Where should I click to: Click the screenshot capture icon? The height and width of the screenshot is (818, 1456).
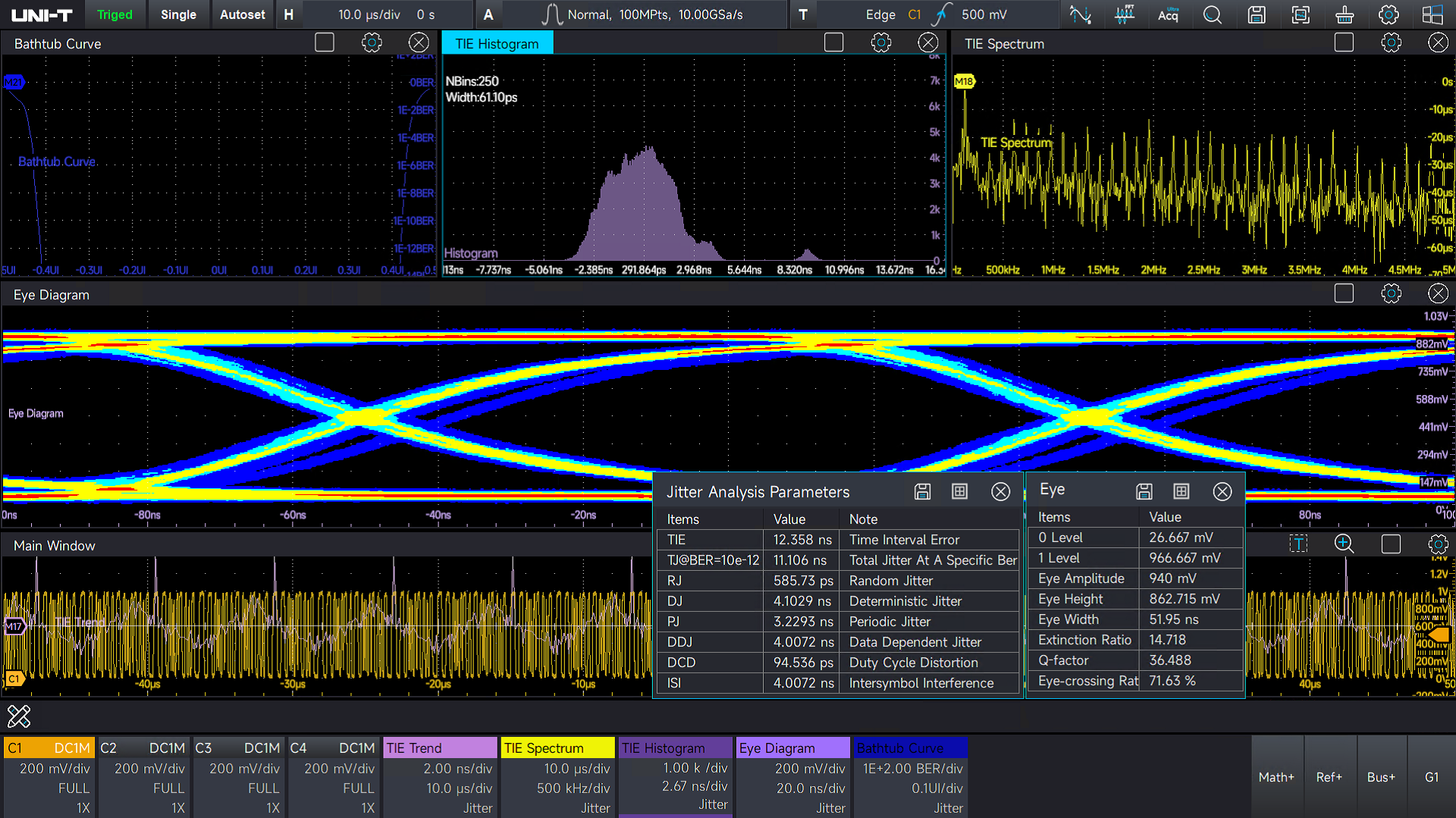(x=1301, y=14)
